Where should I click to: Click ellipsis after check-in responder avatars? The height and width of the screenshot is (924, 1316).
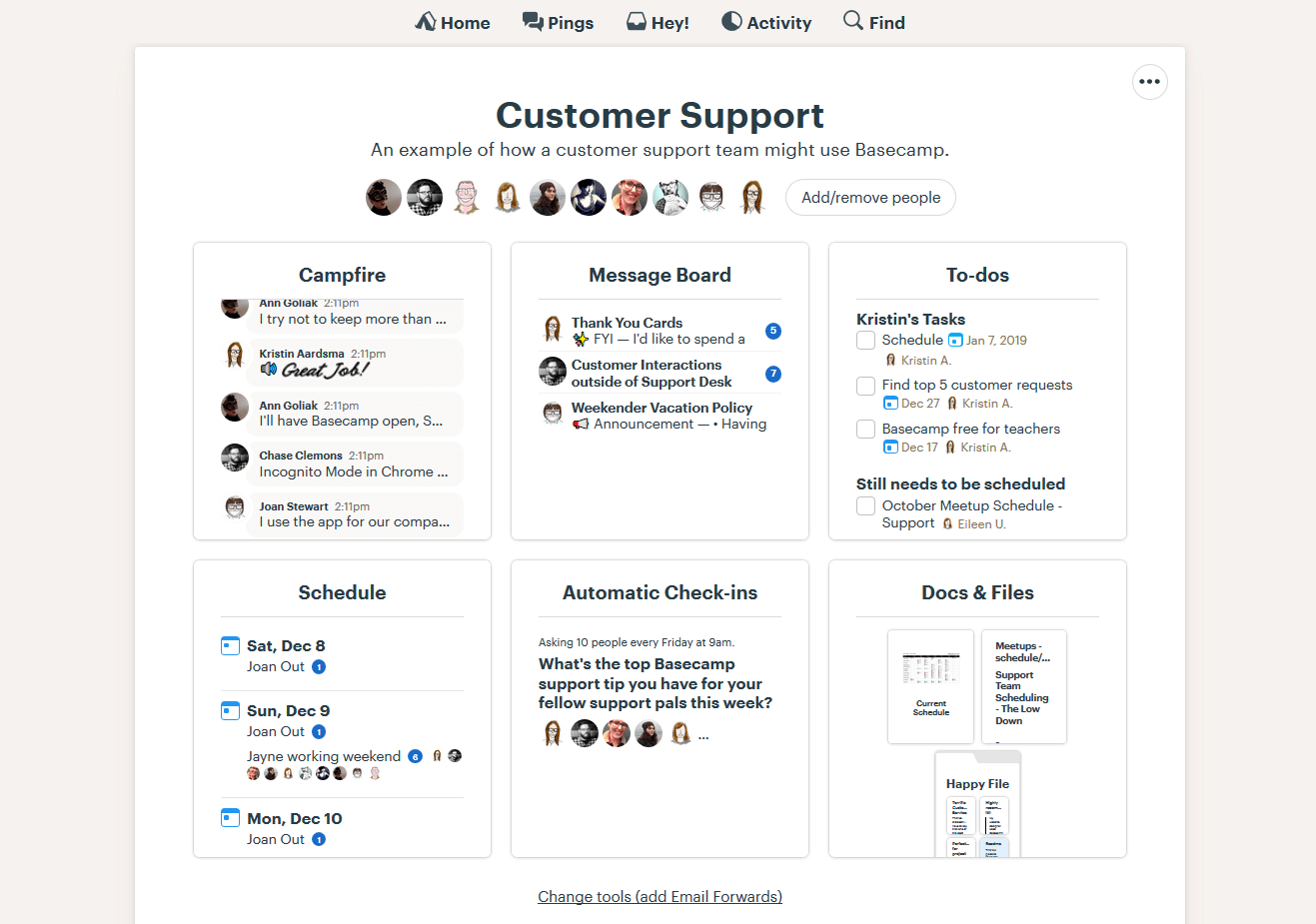pyautogui.click(x=703, y=736)
